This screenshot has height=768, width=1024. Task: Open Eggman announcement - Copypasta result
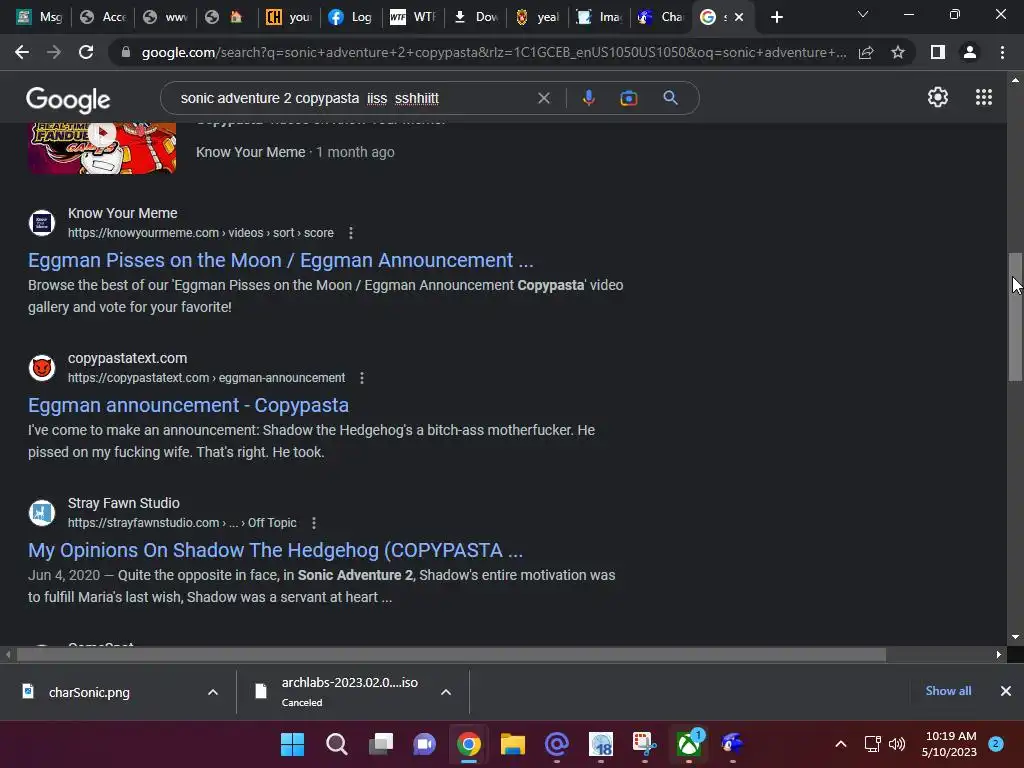click(x=188, y=406)
